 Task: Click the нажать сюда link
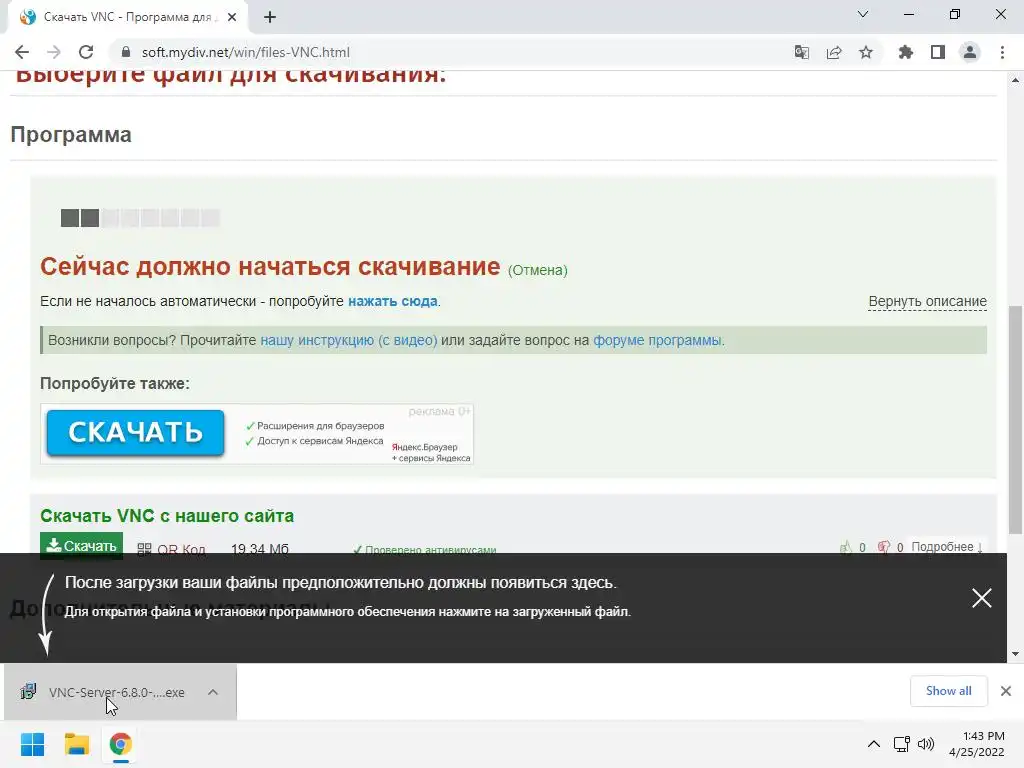pos(392,302)
